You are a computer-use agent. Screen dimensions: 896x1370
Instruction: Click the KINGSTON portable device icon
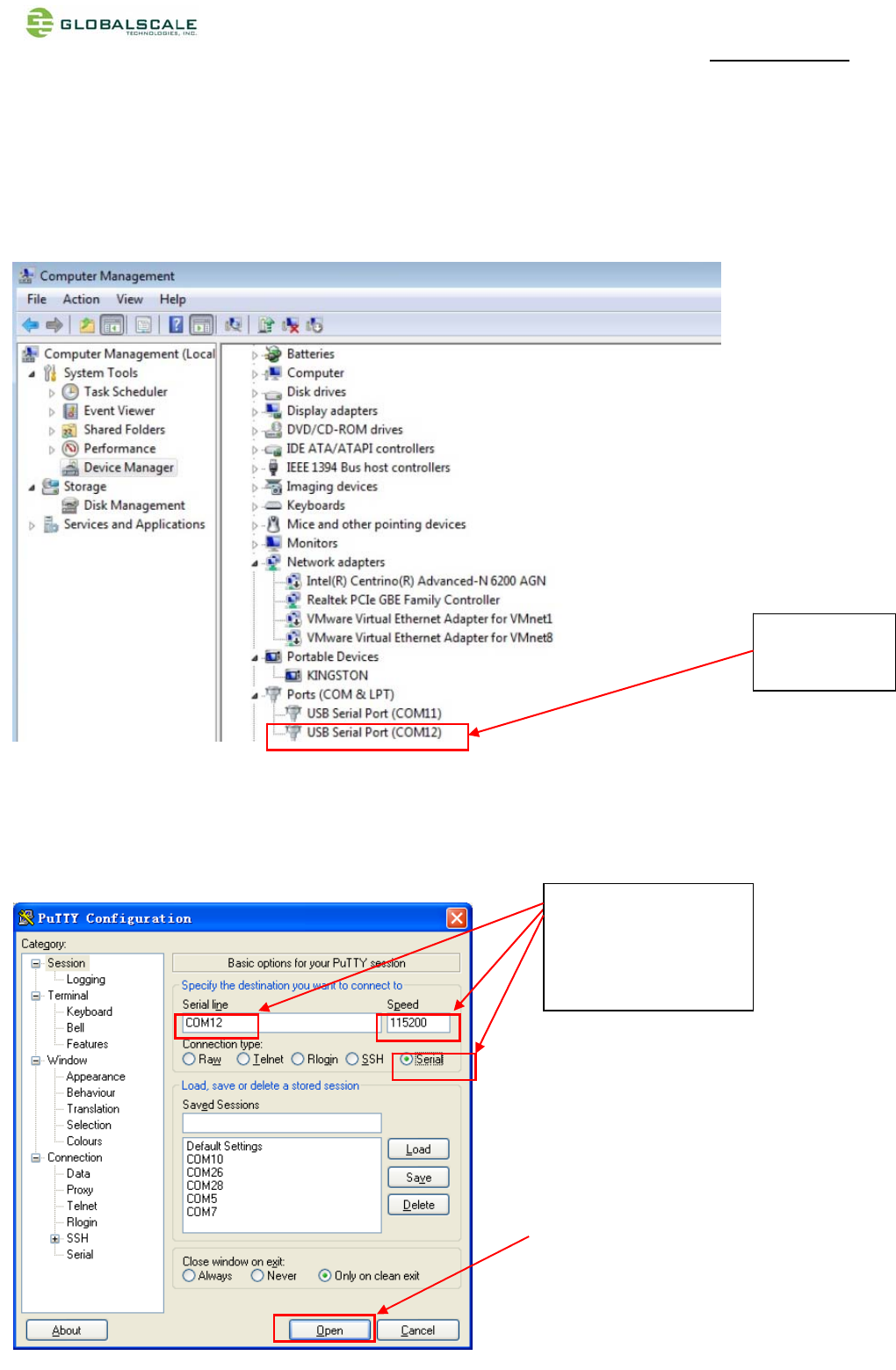point(293,676)
